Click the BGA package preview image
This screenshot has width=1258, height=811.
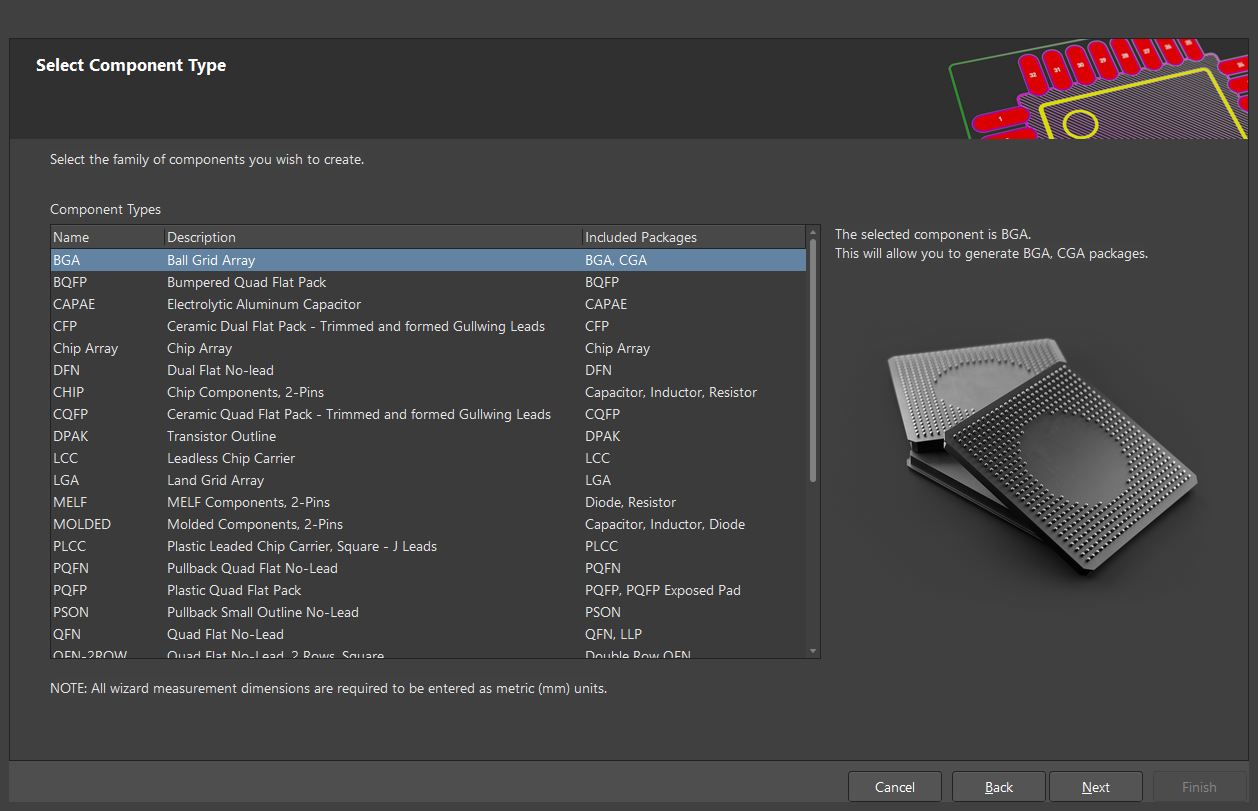(1040, 457)
